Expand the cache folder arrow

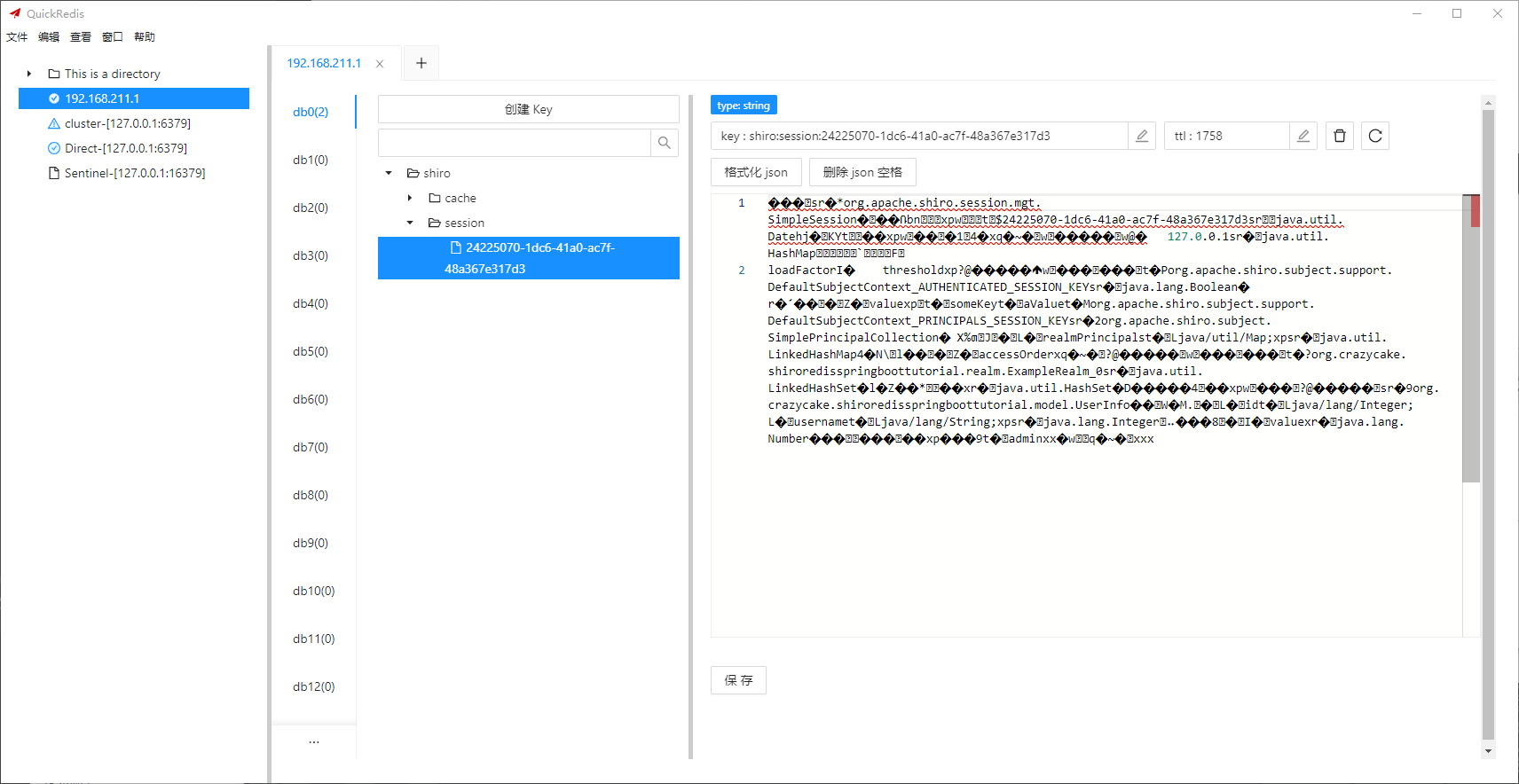tap(410, 198)
